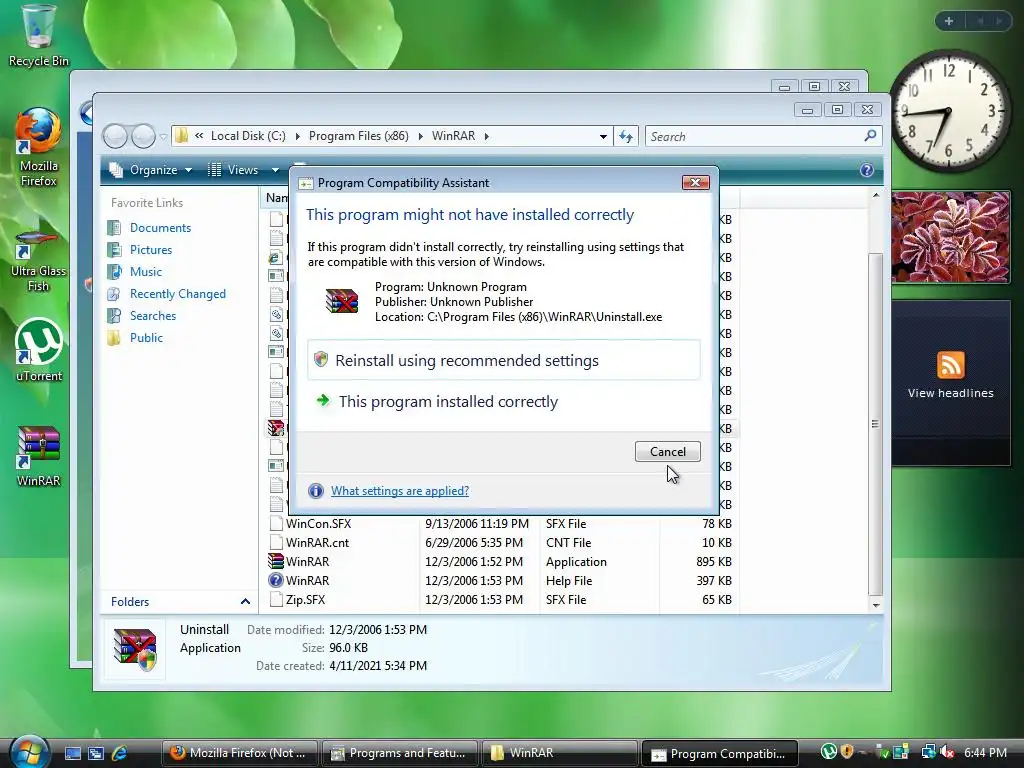Open Public in Favorite Links
This screenshot has height=768, width=1024.
point(146,337)
